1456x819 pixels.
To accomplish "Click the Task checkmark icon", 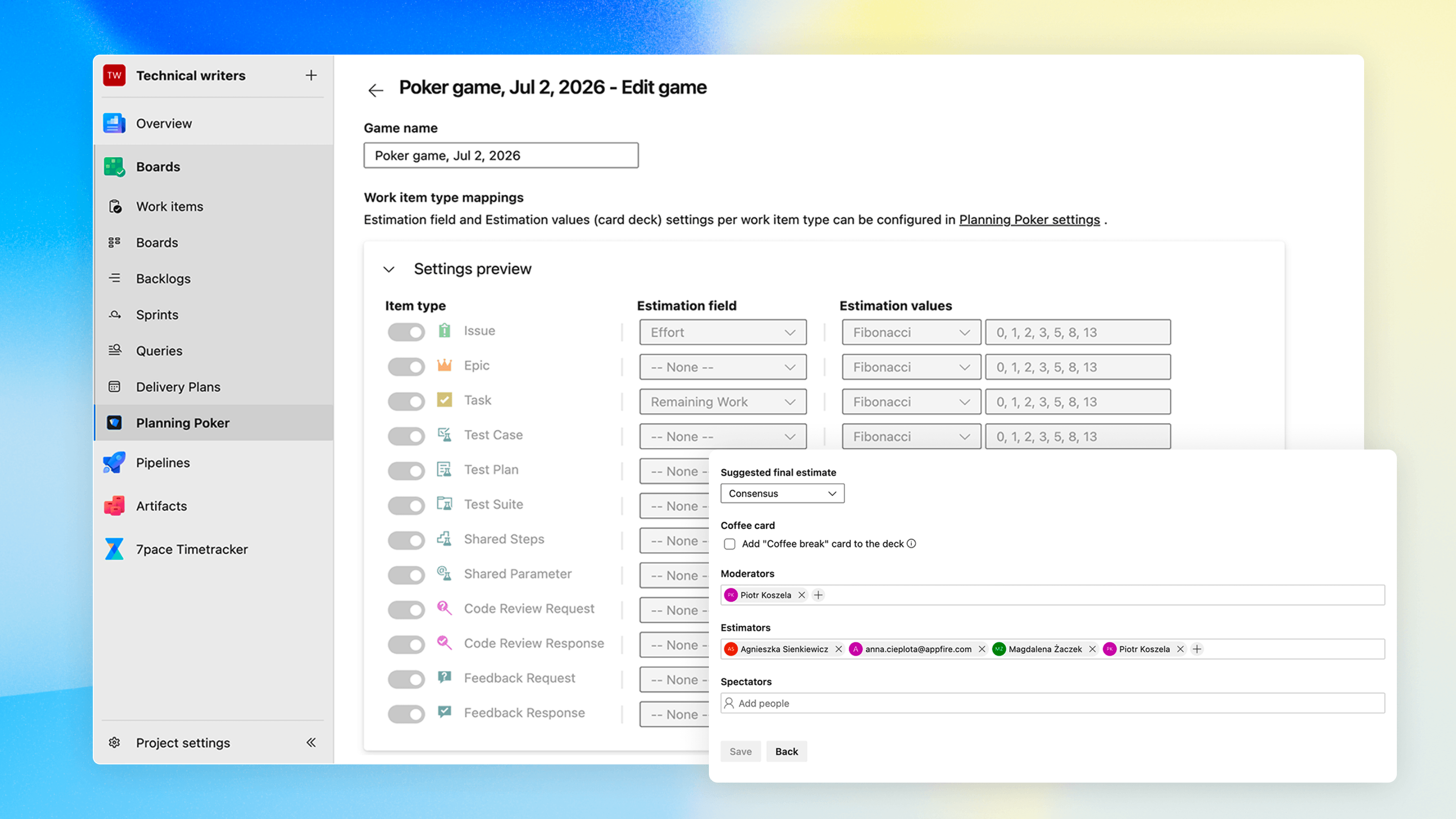I will (445, 399).
